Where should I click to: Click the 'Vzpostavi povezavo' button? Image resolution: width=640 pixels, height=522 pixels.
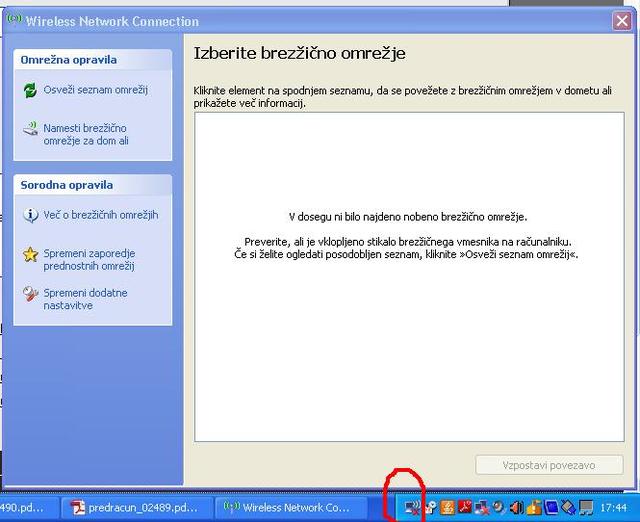(x=549, y=465)
